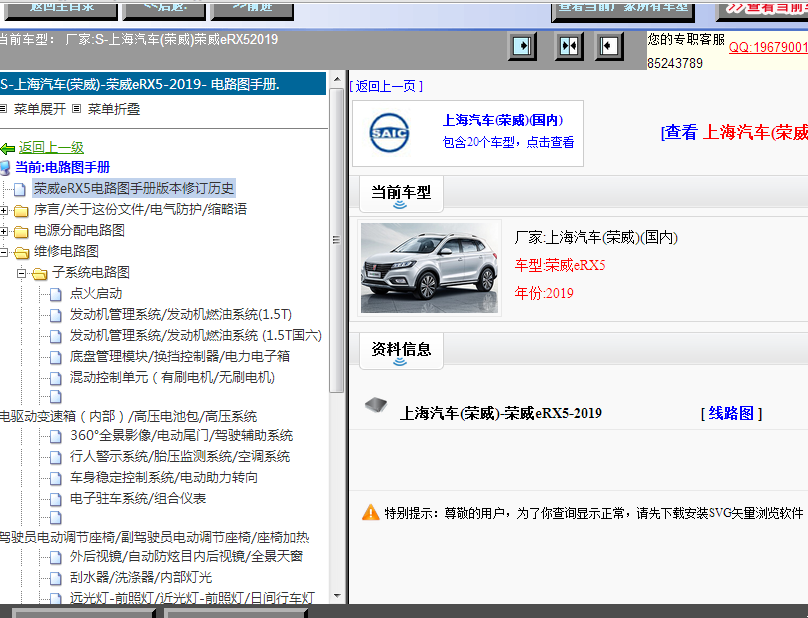Image resolution: width=808 pixels, height=618 pixels.
Task: Click the 菜单折叠 collapse-menu icon
Action: tap(77, 109)
